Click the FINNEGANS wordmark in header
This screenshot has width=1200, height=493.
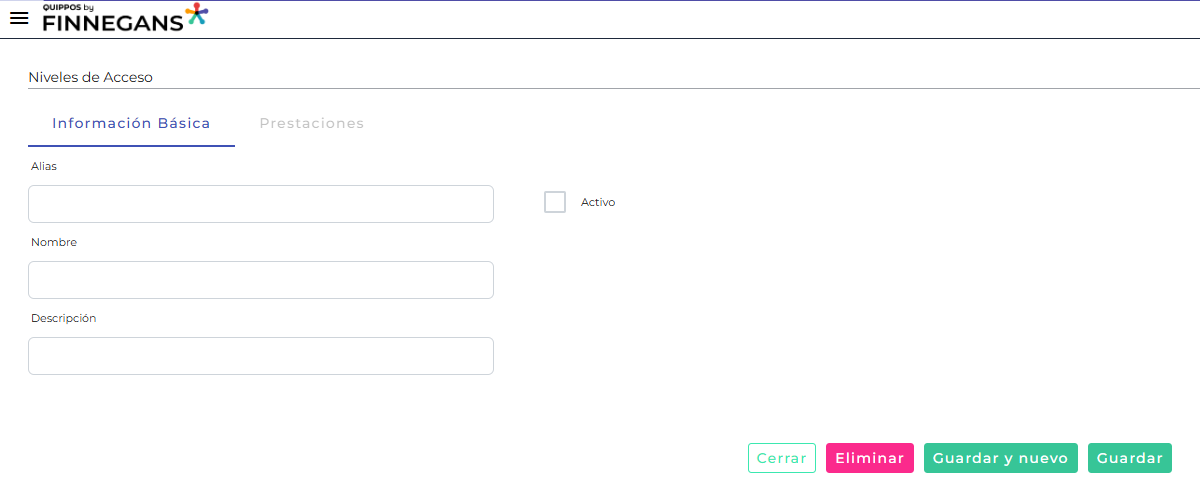click(x=112, y=22)
